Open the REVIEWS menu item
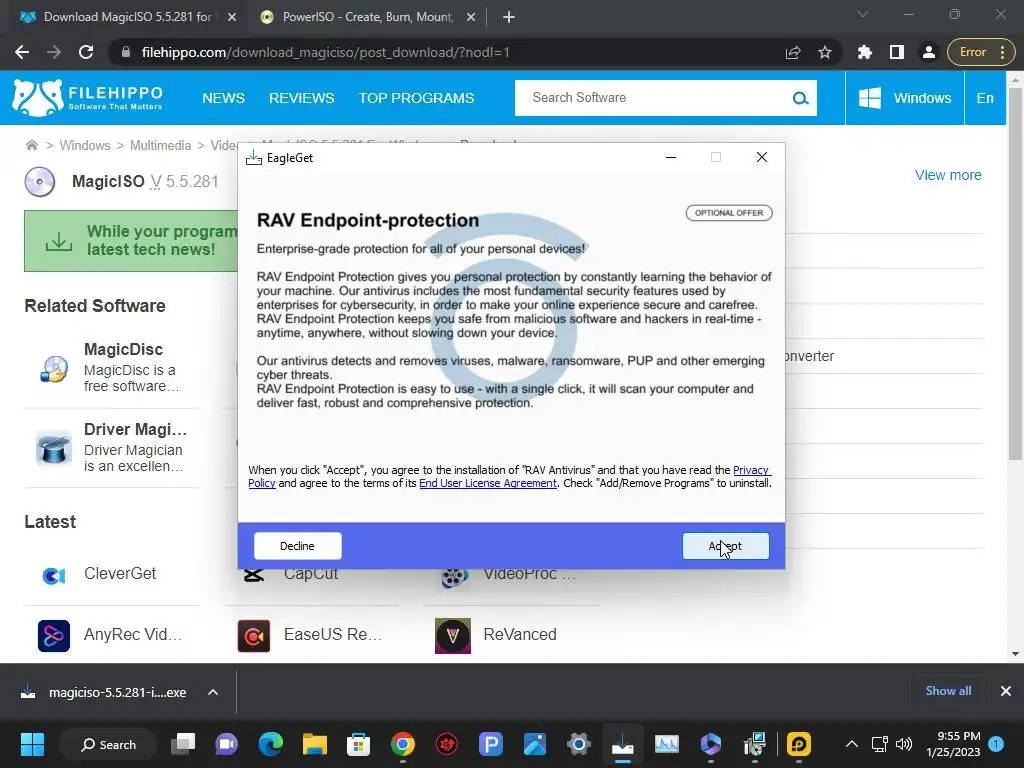The image size is (1024, 768). [x=301, y=98]
